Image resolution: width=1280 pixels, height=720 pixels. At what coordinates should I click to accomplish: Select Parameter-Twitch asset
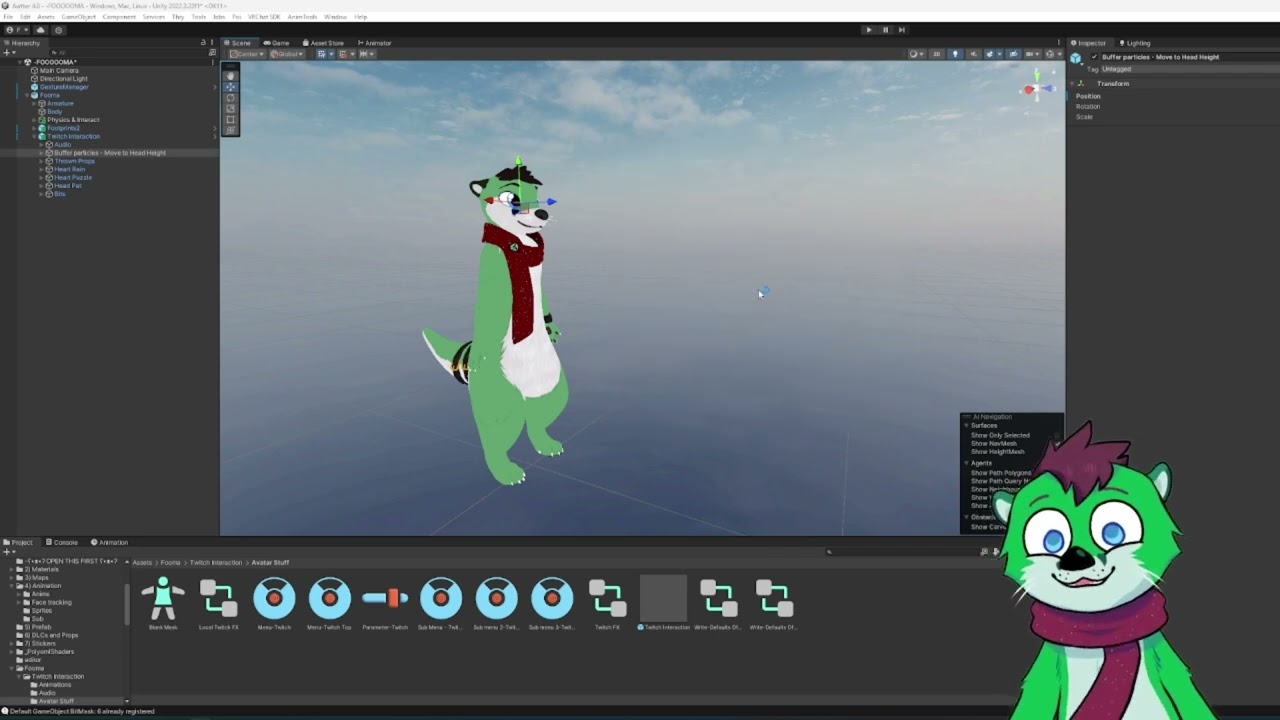tap(385, 604)
